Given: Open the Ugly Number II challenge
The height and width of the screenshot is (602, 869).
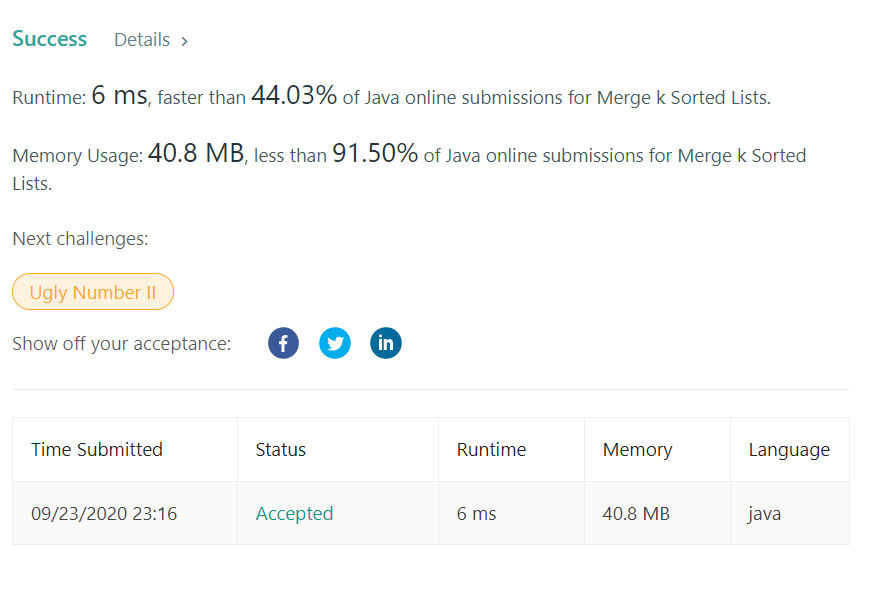Looking at the screenshot, I should tap(92, 291).
